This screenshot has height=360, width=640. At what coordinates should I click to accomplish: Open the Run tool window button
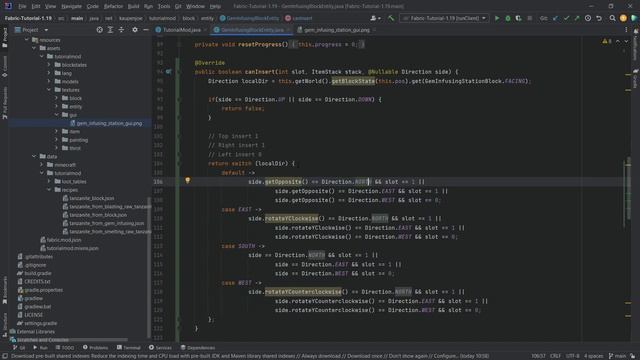(40, 348)
